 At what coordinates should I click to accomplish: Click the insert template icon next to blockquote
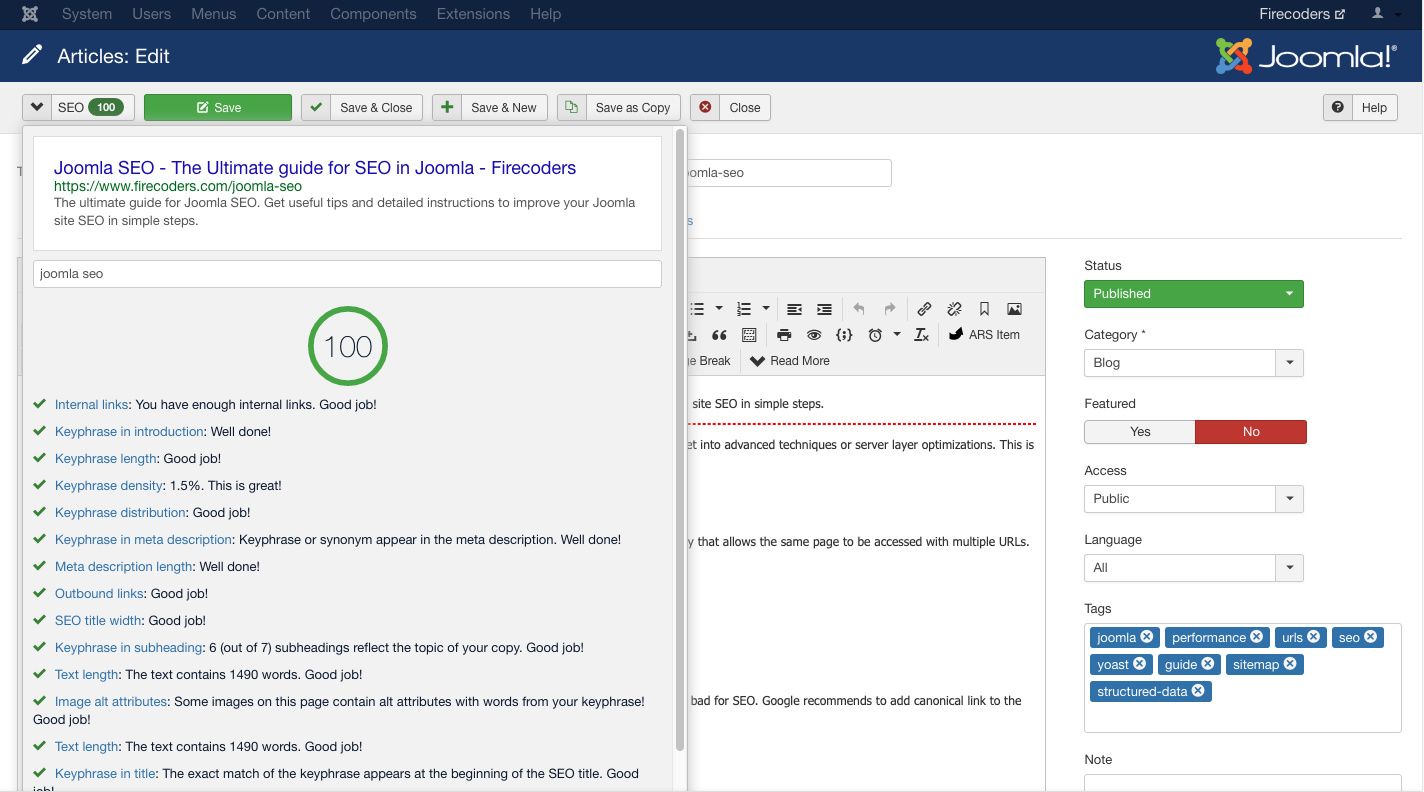coord(749,335)
